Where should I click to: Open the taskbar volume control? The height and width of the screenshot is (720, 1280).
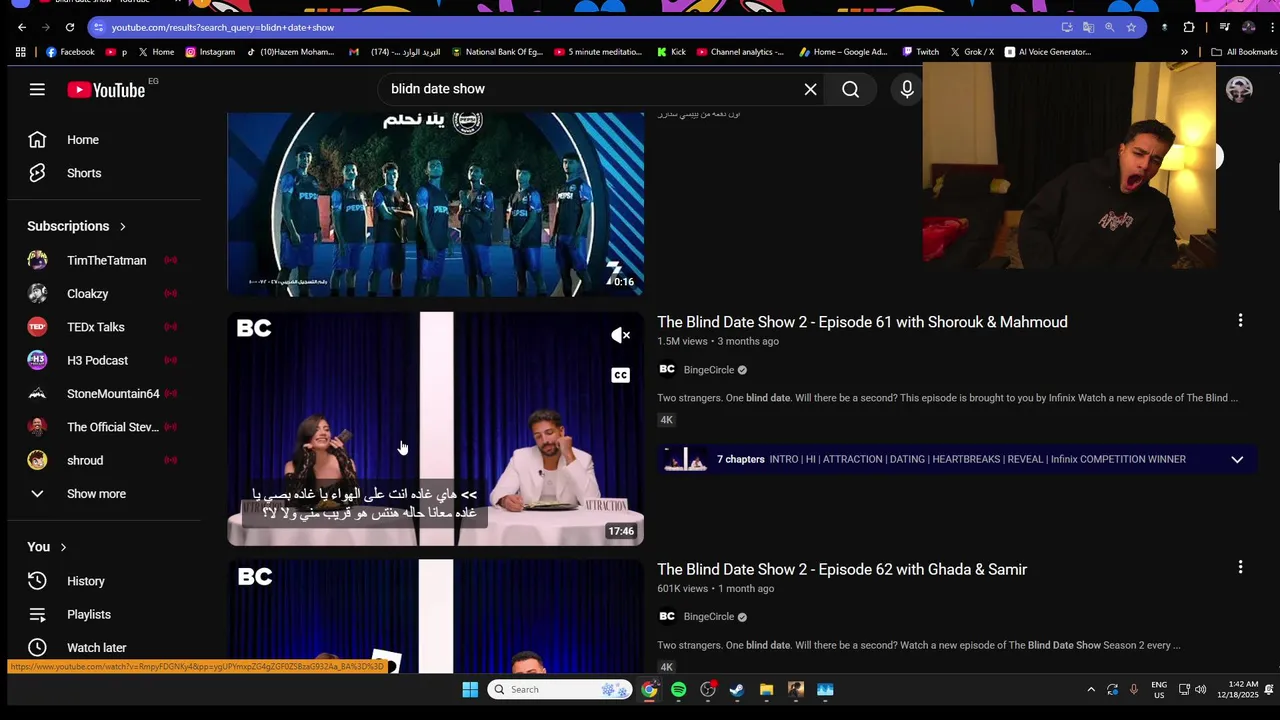[x=1200, y=689]
